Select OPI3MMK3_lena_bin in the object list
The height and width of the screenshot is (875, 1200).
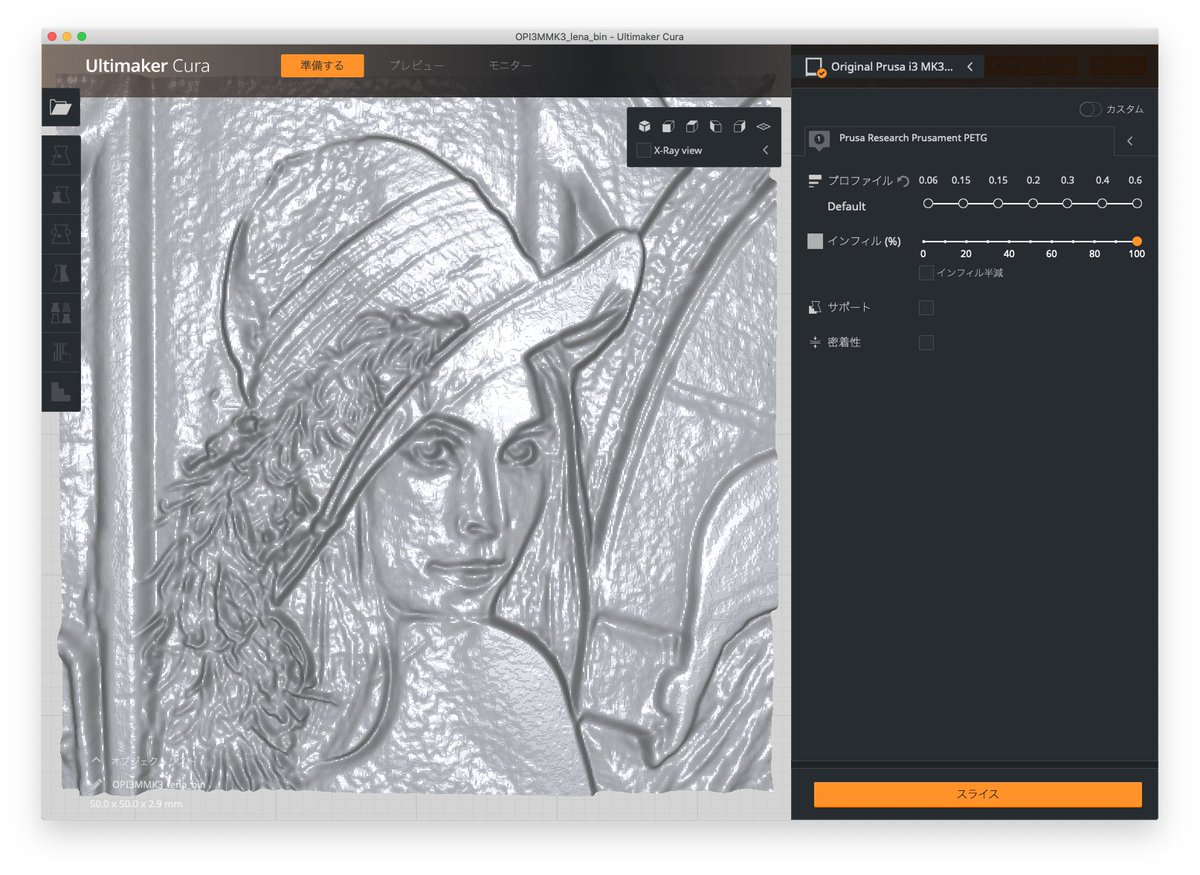tap(158, 785)
